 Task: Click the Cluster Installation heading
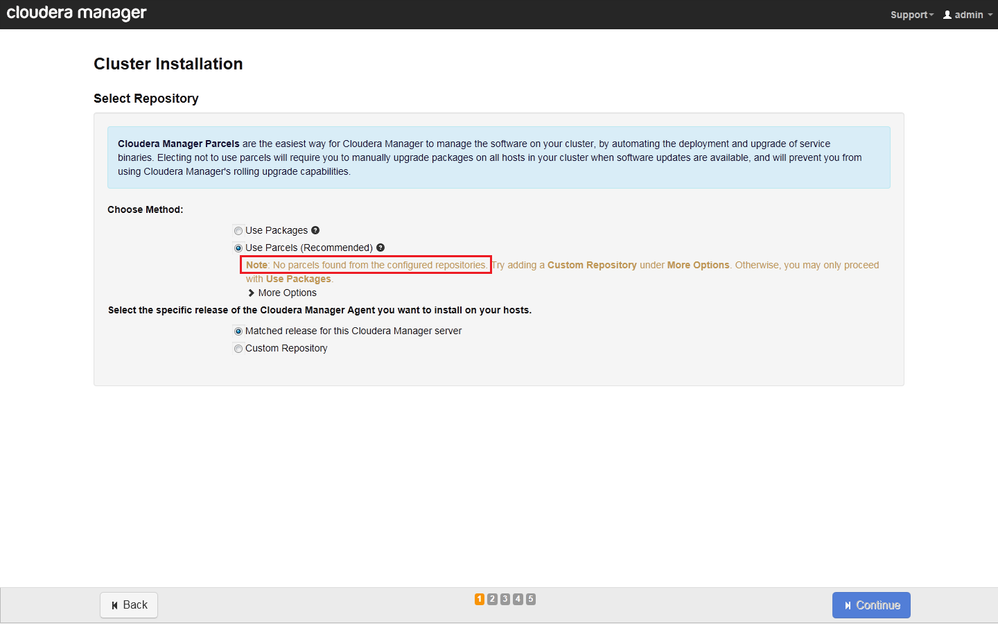pyautogui.click(x=168, y=64)
